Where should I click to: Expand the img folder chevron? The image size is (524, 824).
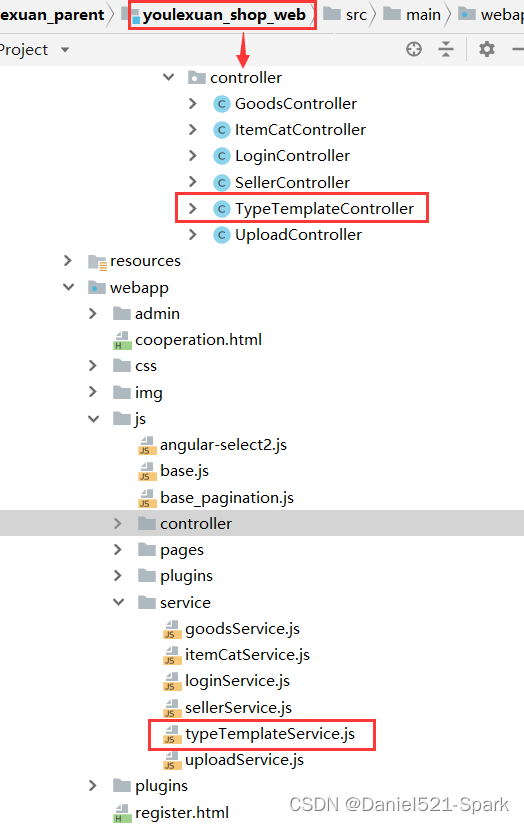click(93, 392)
